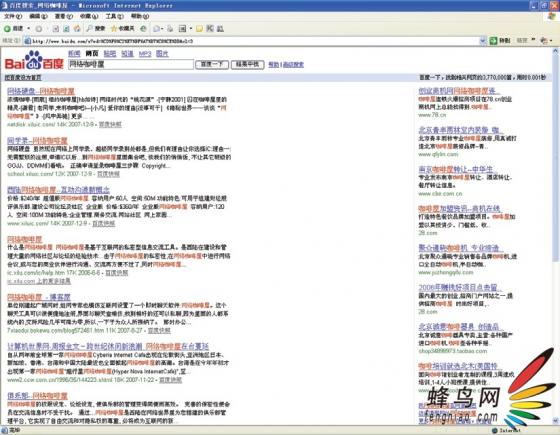
Task: Switch to the Tieba (贴吧) tab
Action: click(x=110, y=54)
